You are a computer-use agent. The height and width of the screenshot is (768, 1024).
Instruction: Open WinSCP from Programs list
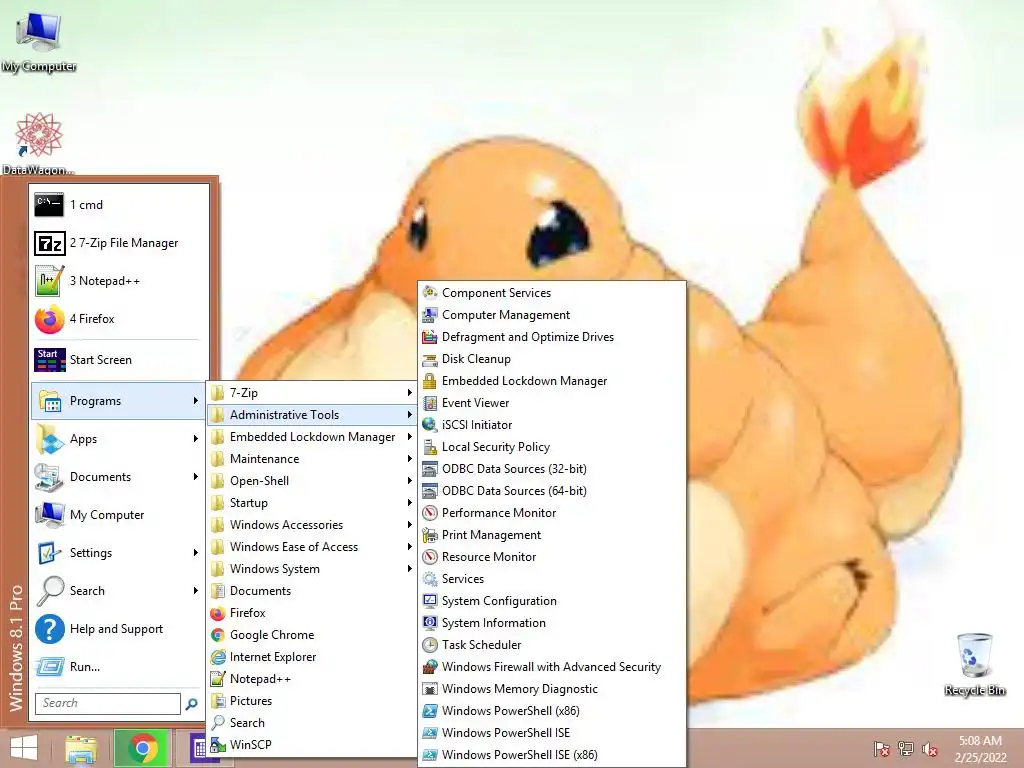(312, 744)
